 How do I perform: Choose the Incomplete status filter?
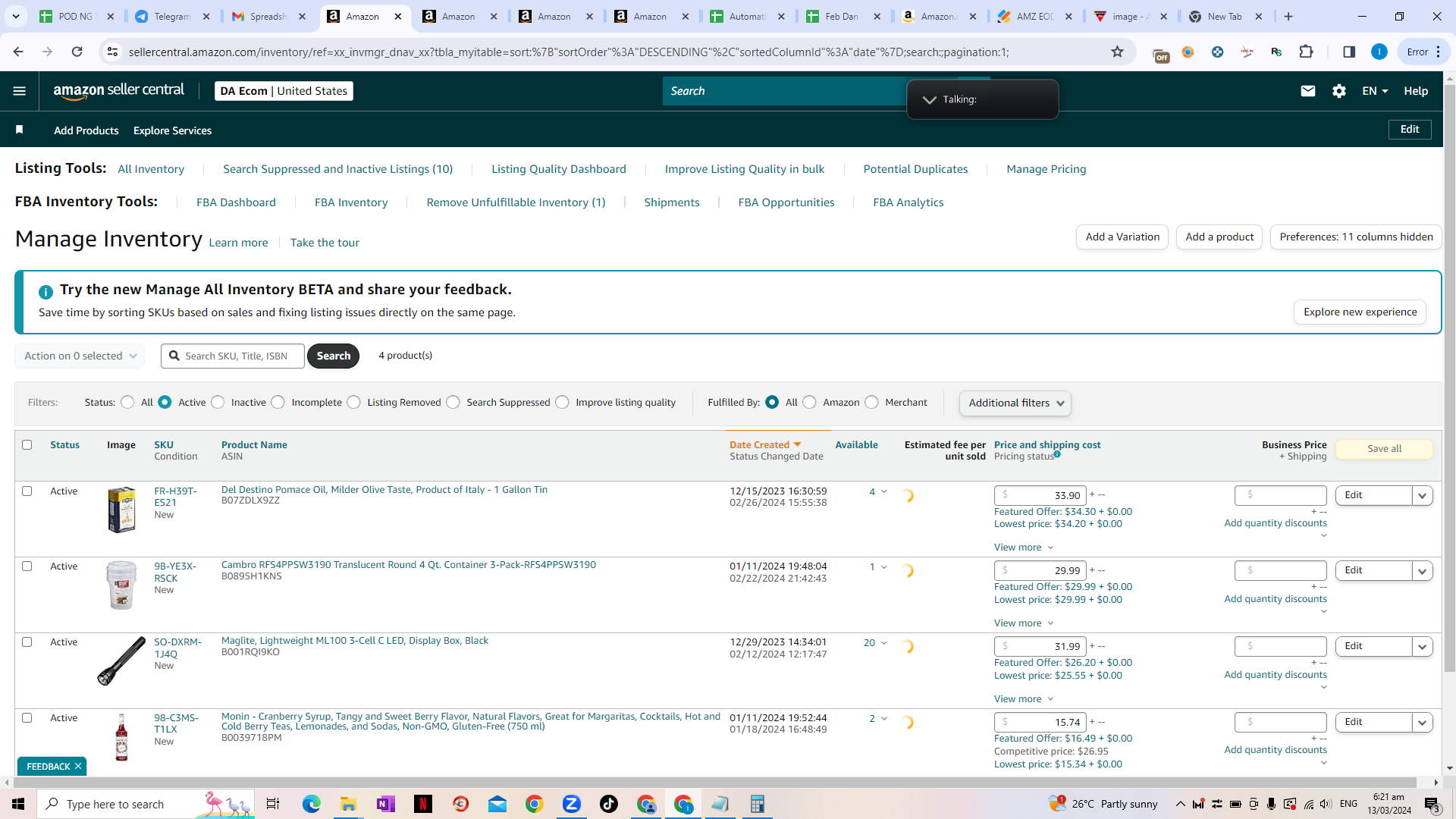278,403
